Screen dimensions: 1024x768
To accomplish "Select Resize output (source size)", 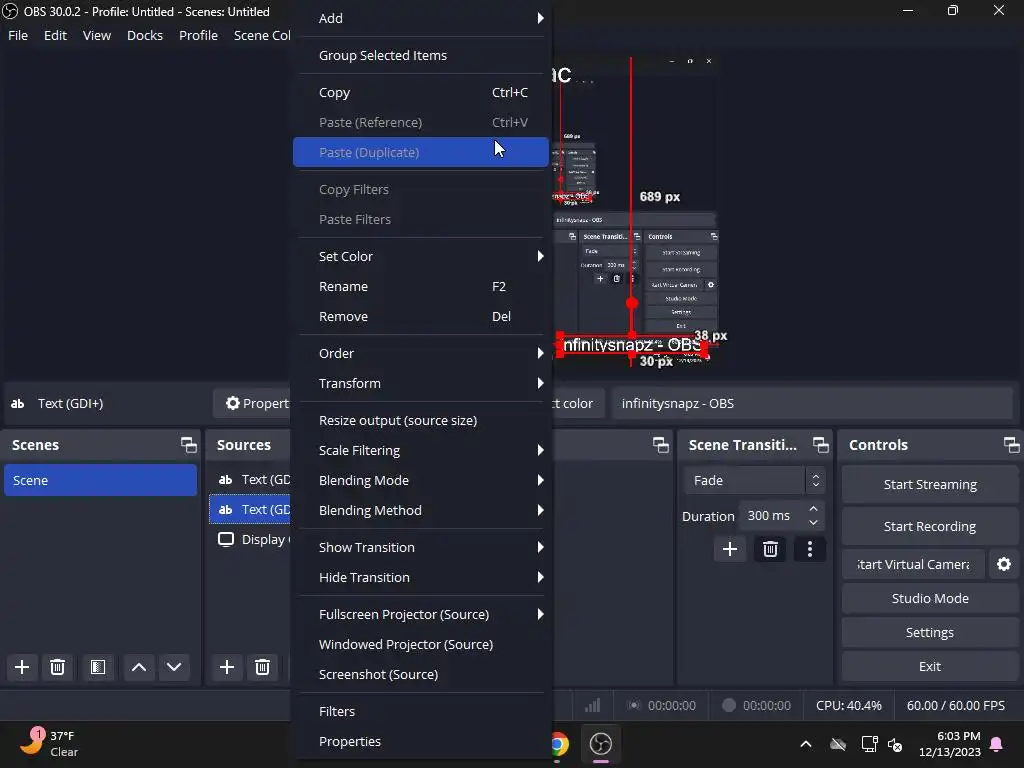I will (x=421, y=421).
